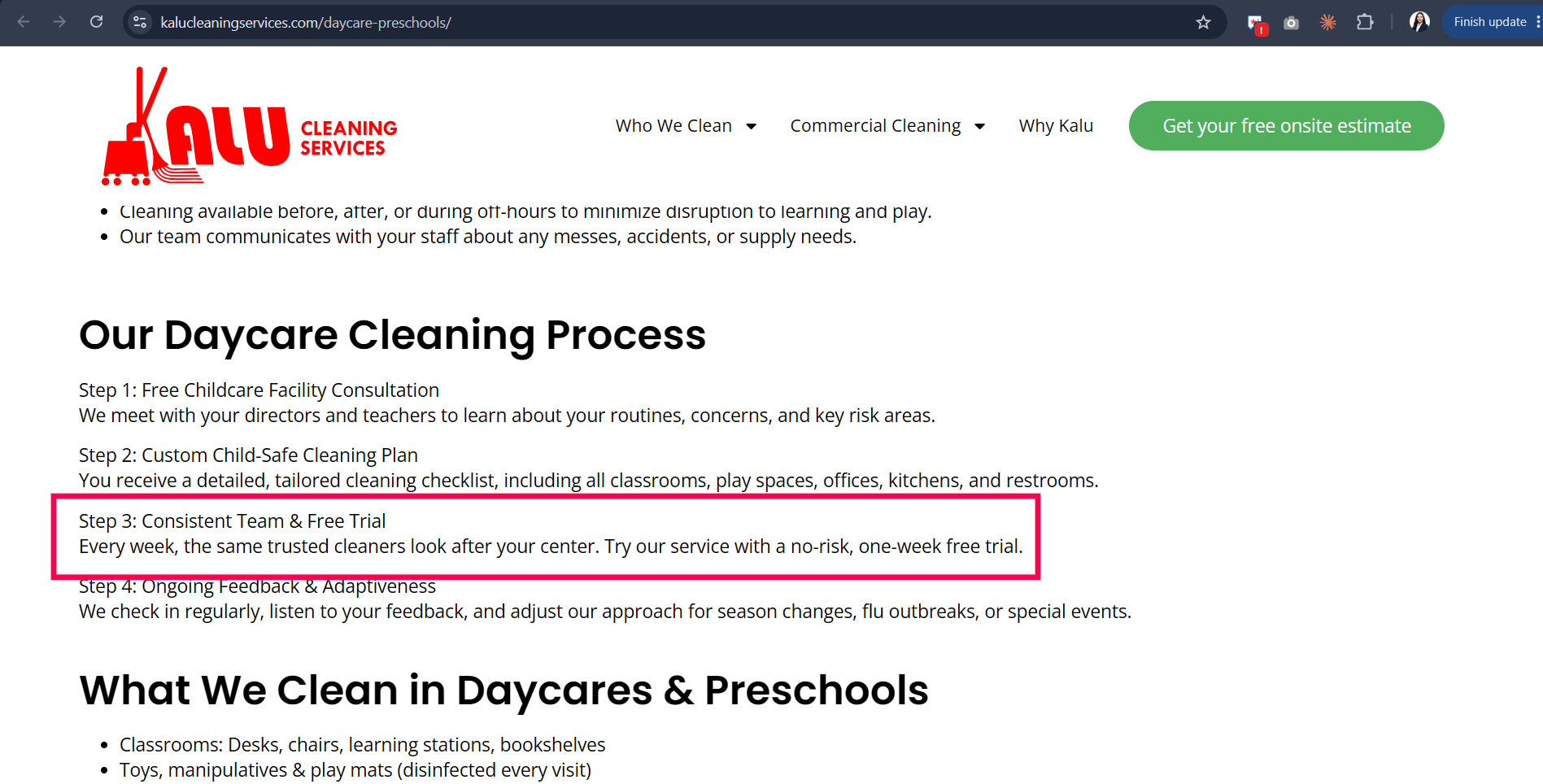The image size is (1543, 784).
Task: Open the Commercial Cleaning menu item
Action: click(x=875, y=126)
